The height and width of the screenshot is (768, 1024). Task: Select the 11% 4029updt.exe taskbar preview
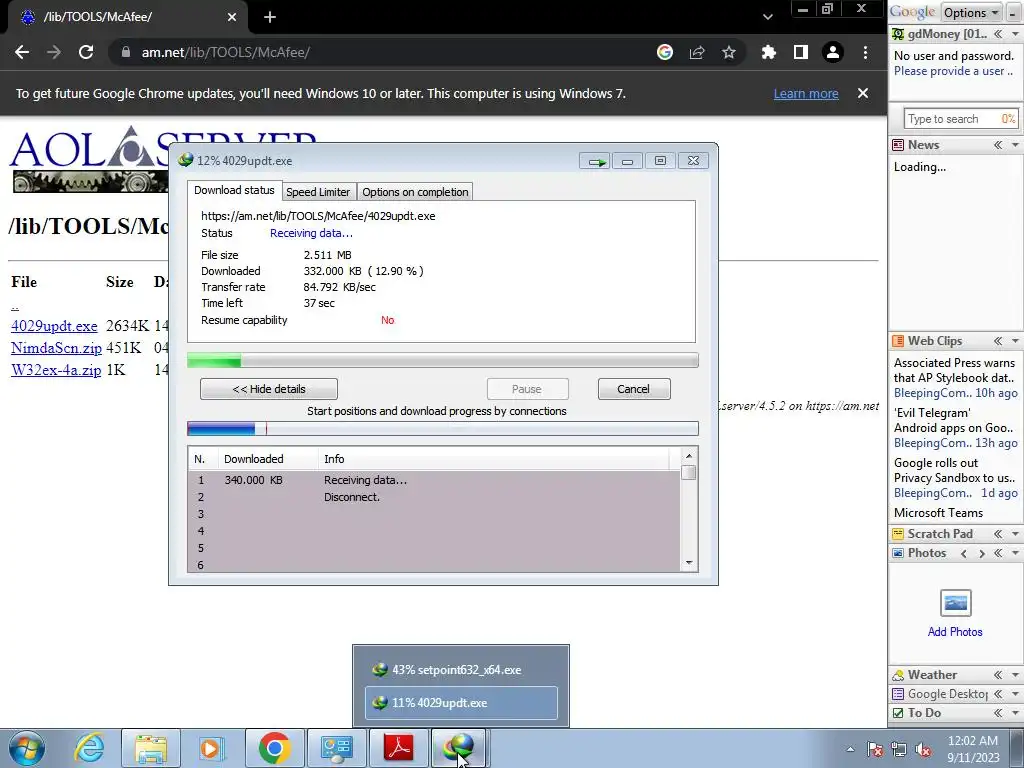click(461, 703)
